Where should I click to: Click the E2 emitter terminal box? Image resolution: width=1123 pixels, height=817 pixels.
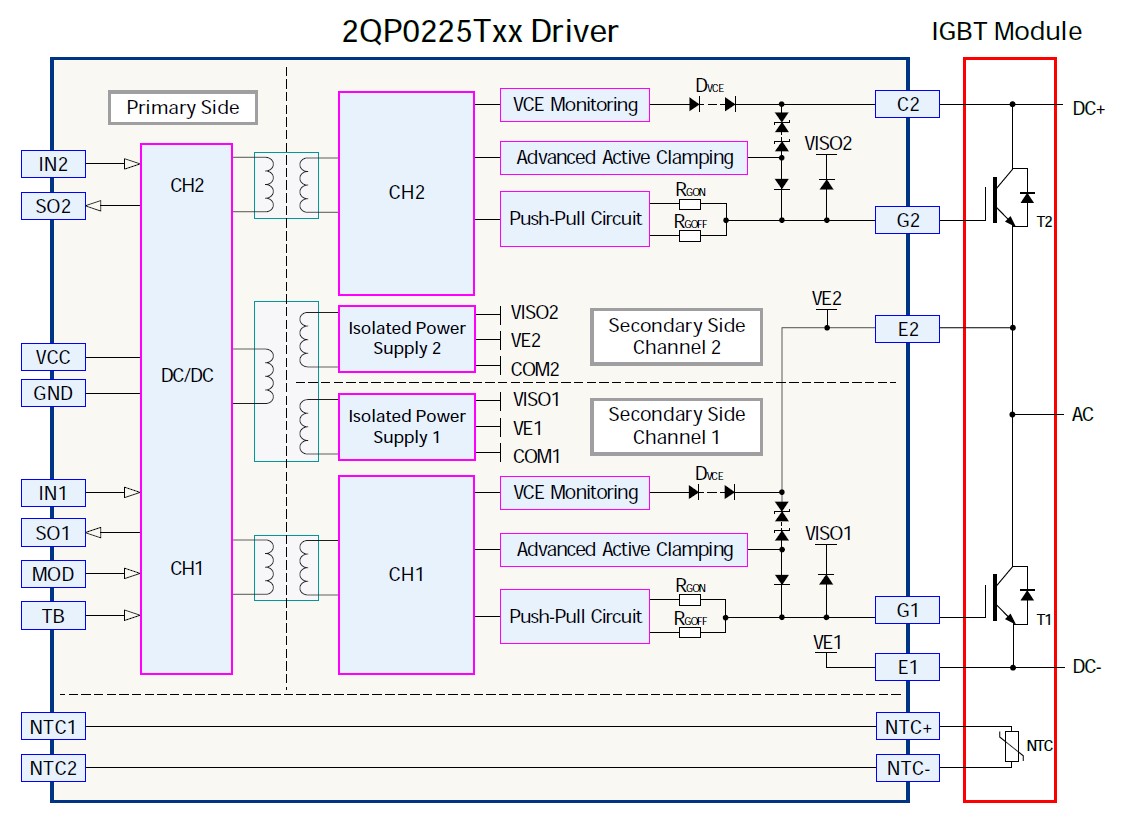(x=907, y=328)
